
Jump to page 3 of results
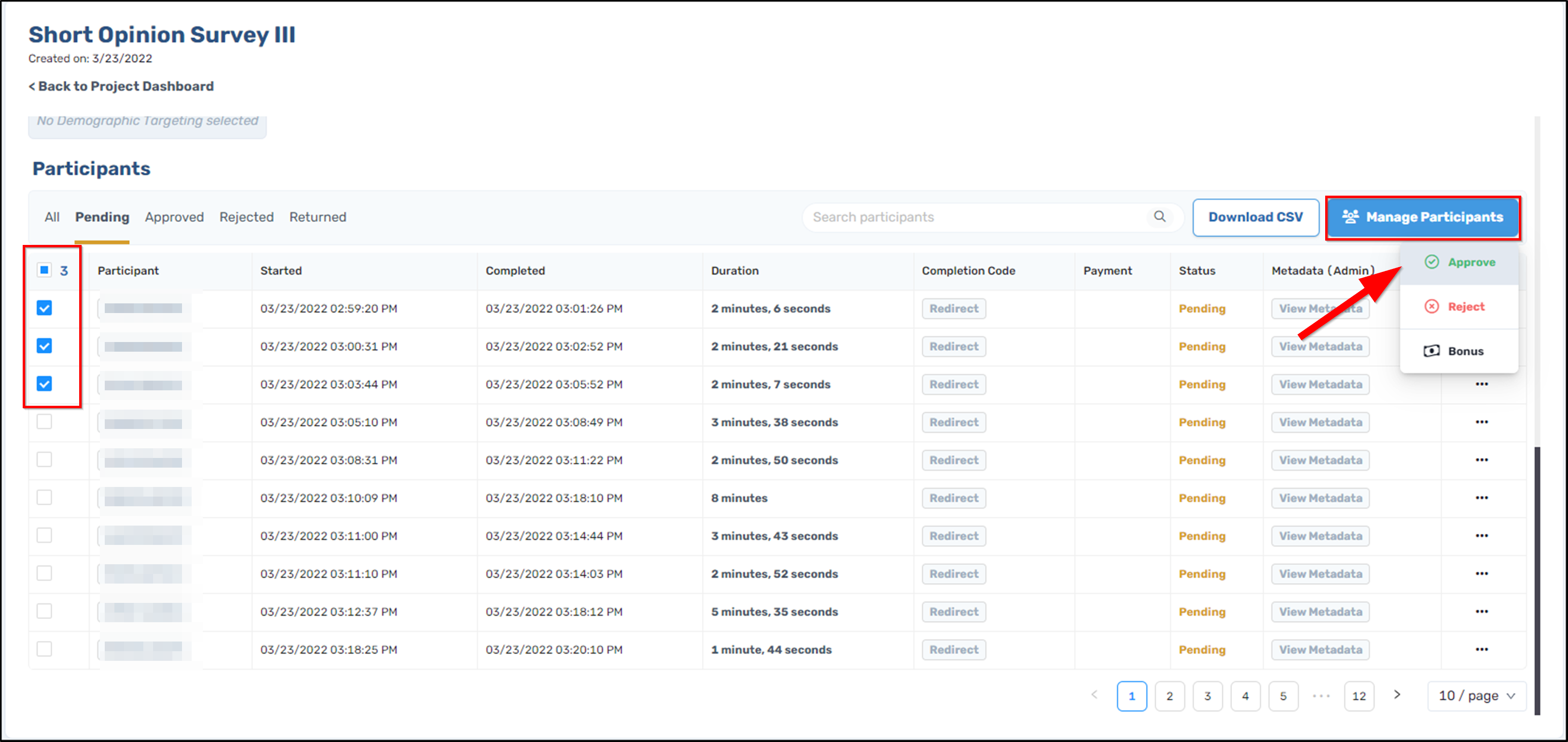click(1208, 696)
